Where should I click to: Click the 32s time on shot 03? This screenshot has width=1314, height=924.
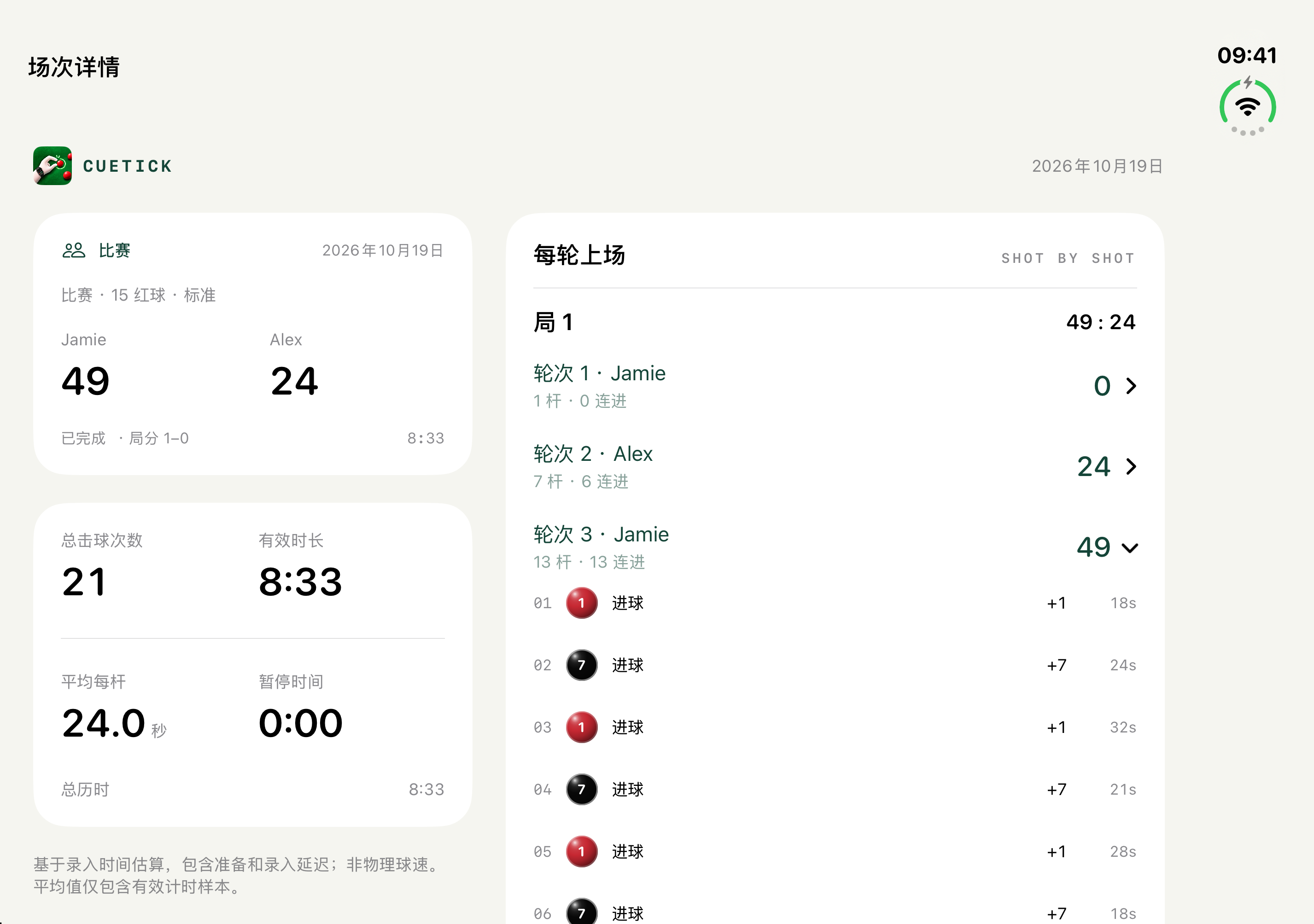coord(1123,727)
